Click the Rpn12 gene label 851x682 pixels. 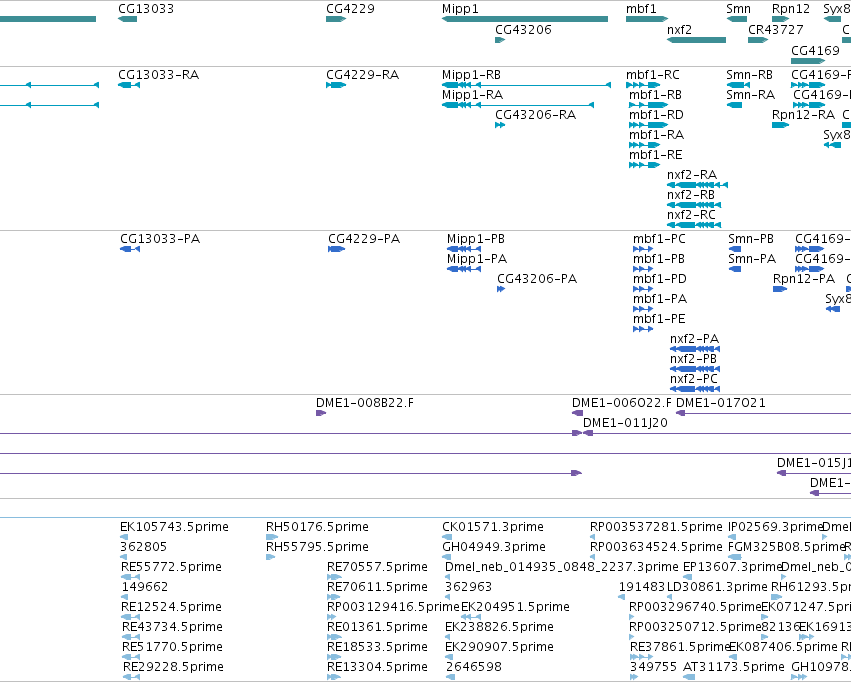(x=791, y=9)
